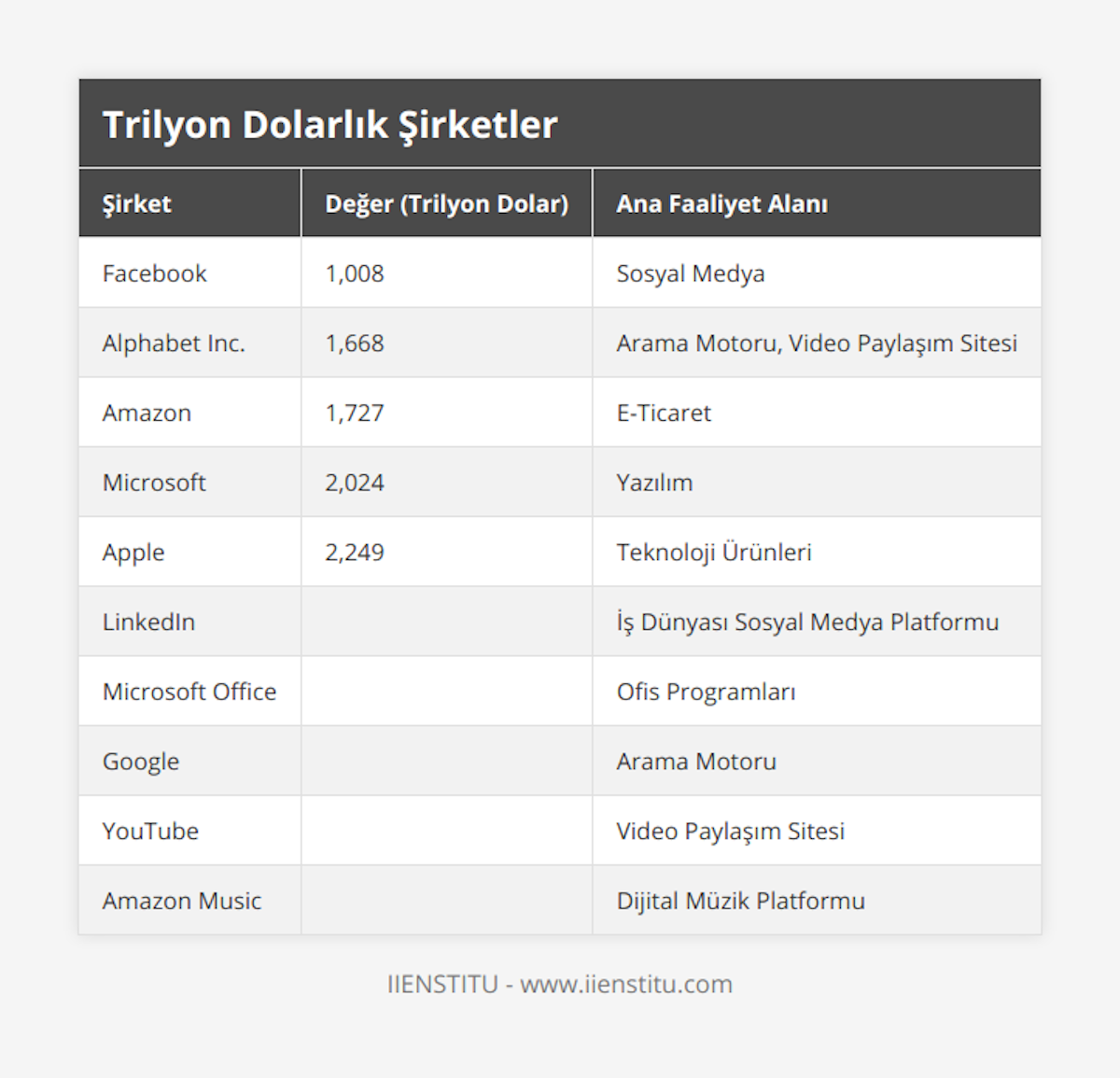Click the Alphabet Inc. row name
The height and width of the screenshot is (1078, 1120).
pyautogui.click(x=174, y=343)
